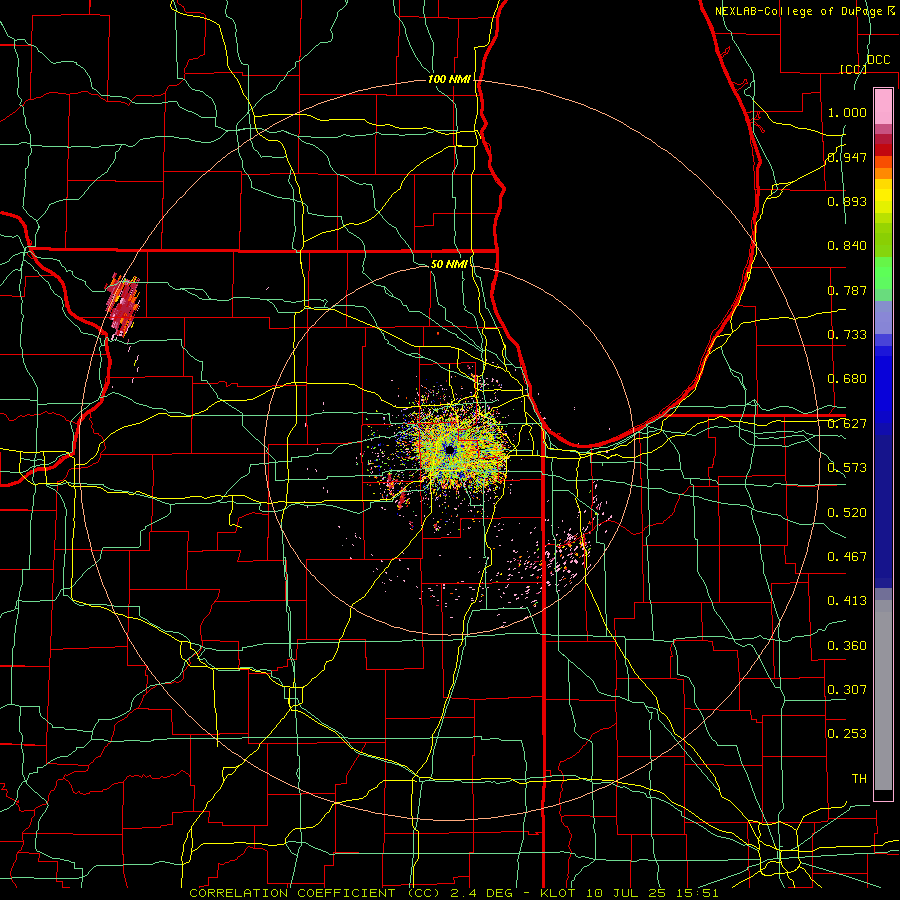The width and height of the screenshot is (900, 900).
Task: Click the radar site center inside clutter
Action: coord(450,451)
